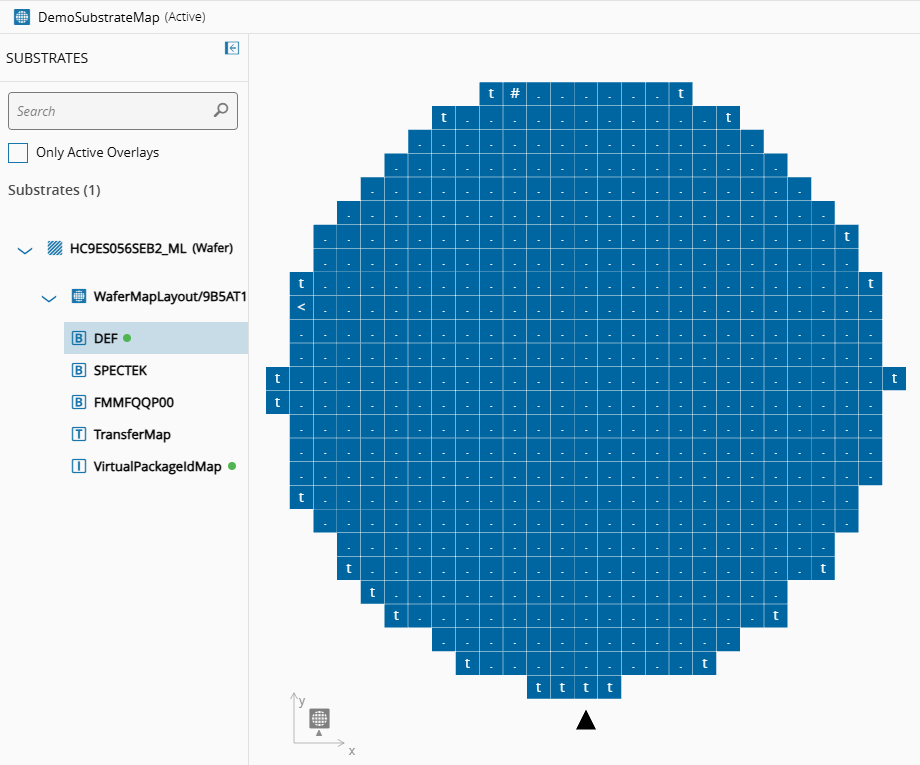Image resolution: width=920 pixels, height=765 pixels.
Task: Click the Substrates (1) heading
Action: (54, 190)
